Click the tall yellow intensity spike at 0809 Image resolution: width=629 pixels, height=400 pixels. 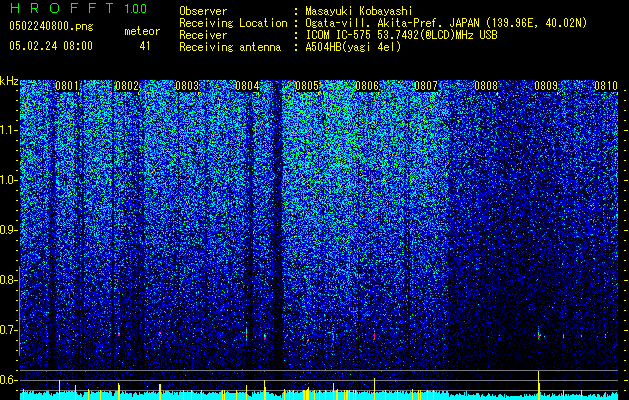[x=538, y=385]
